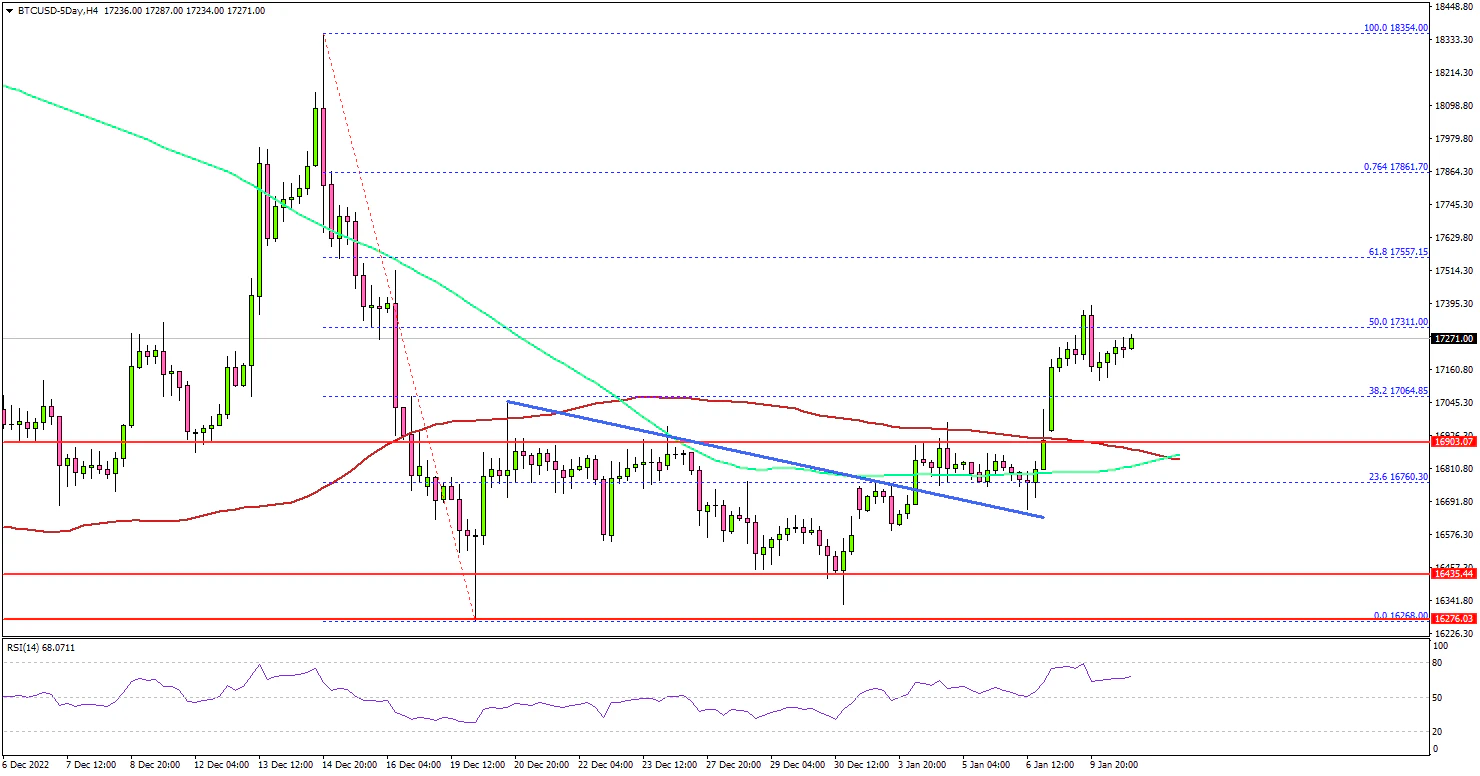The image size is (1480, 776).
Task: Select the red 16276.03 level label
Action: 1454,619
